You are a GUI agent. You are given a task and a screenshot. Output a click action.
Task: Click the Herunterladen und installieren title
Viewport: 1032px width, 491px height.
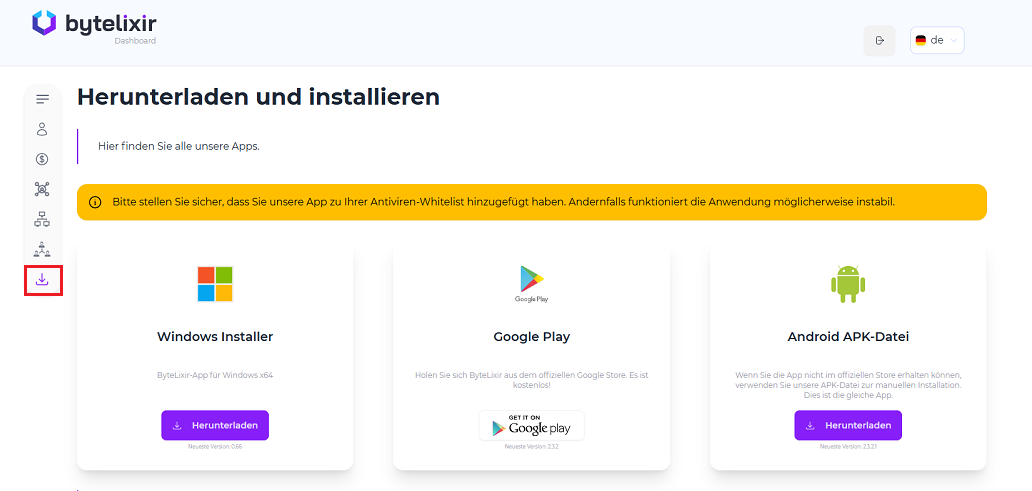(x=259, y=97)
